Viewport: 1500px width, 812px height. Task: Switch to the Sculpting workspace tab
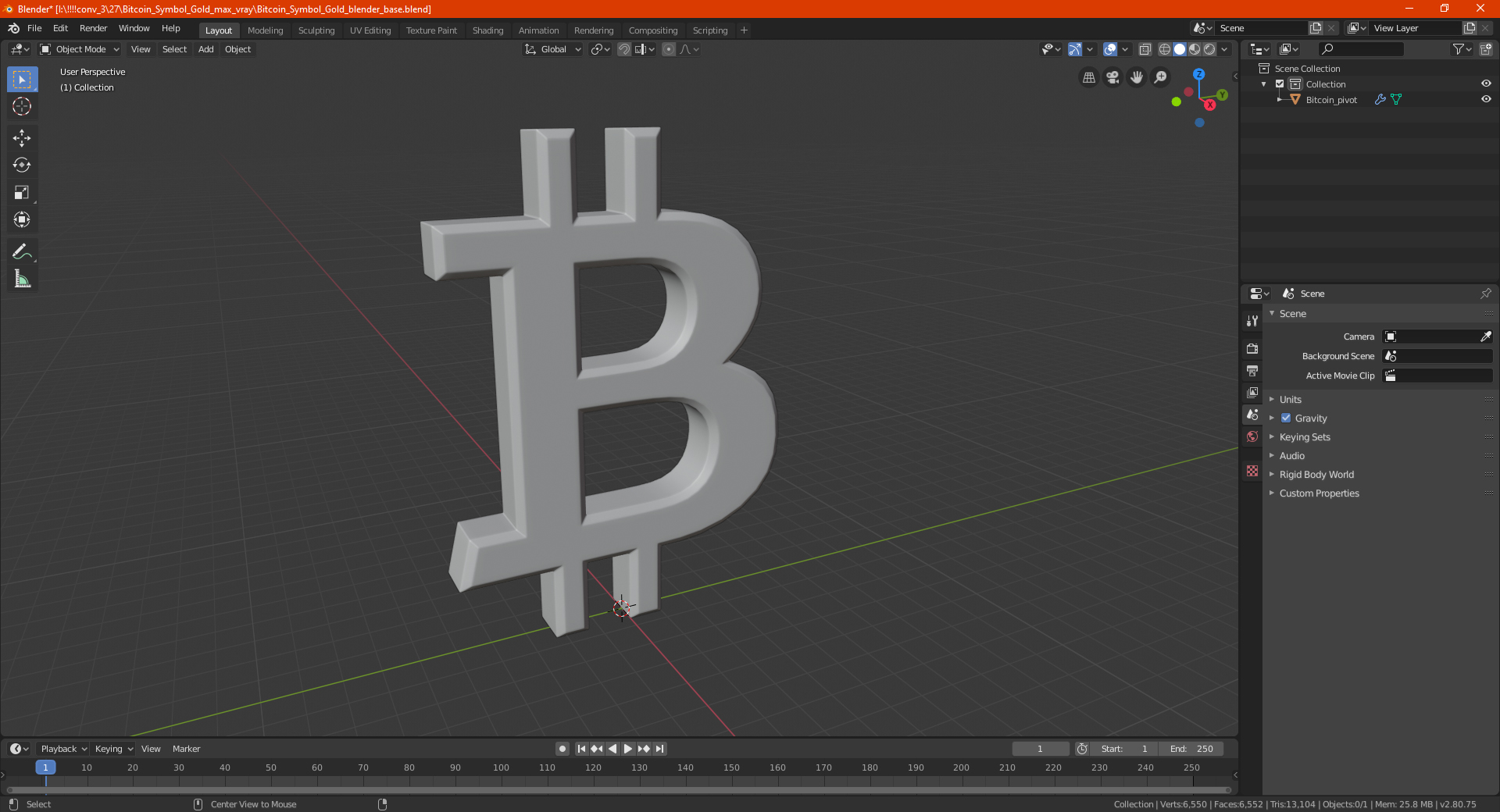click(x=316, y=30)
